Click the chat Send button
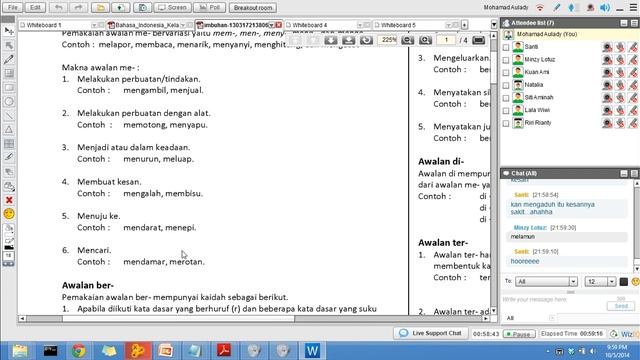 pos(621,306)
